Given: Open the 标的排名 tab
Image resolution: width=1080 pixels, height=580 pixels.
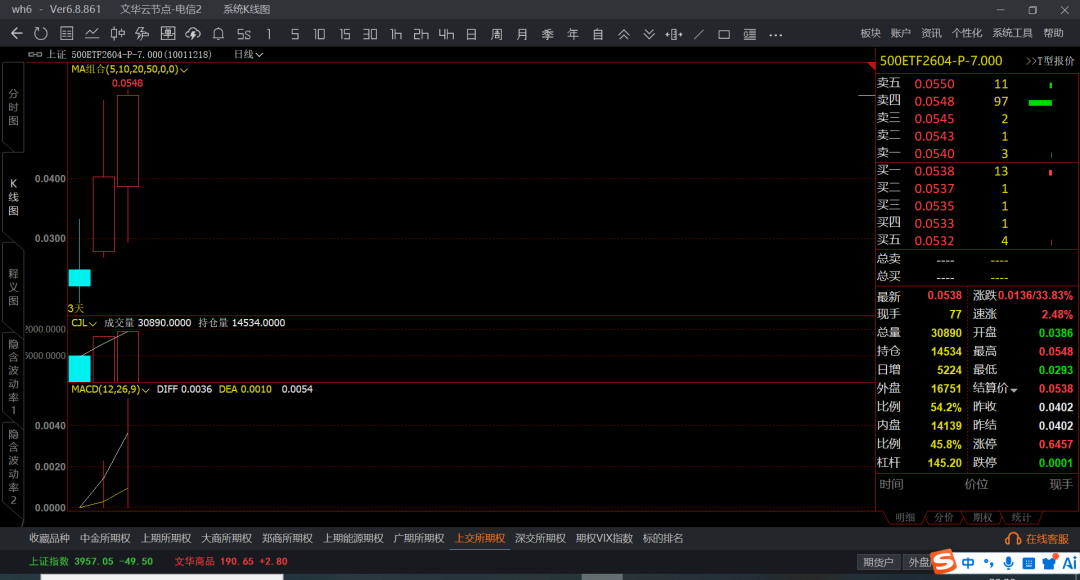Looking at the screenshot, I should (x=663, y=539).
